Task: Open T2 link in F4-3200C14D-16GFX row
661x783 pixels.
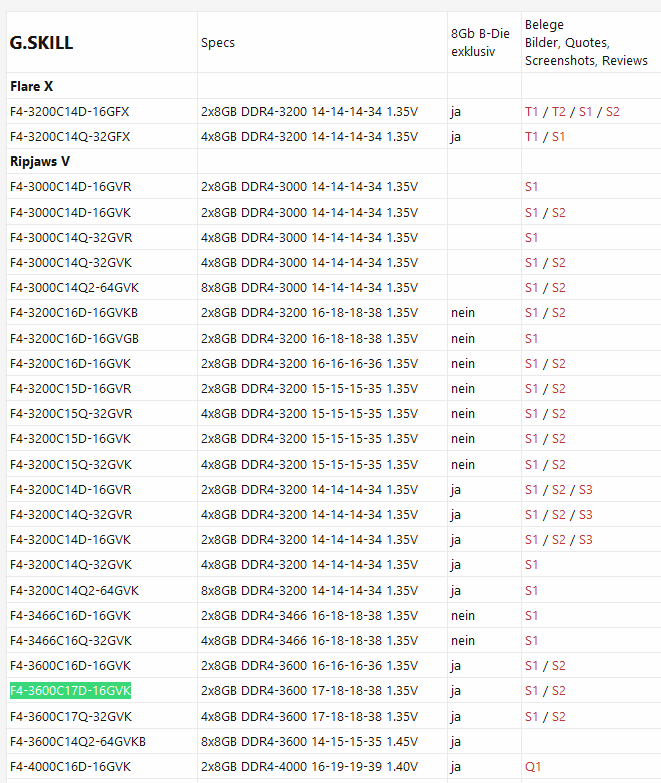Action: pos(558,111)
